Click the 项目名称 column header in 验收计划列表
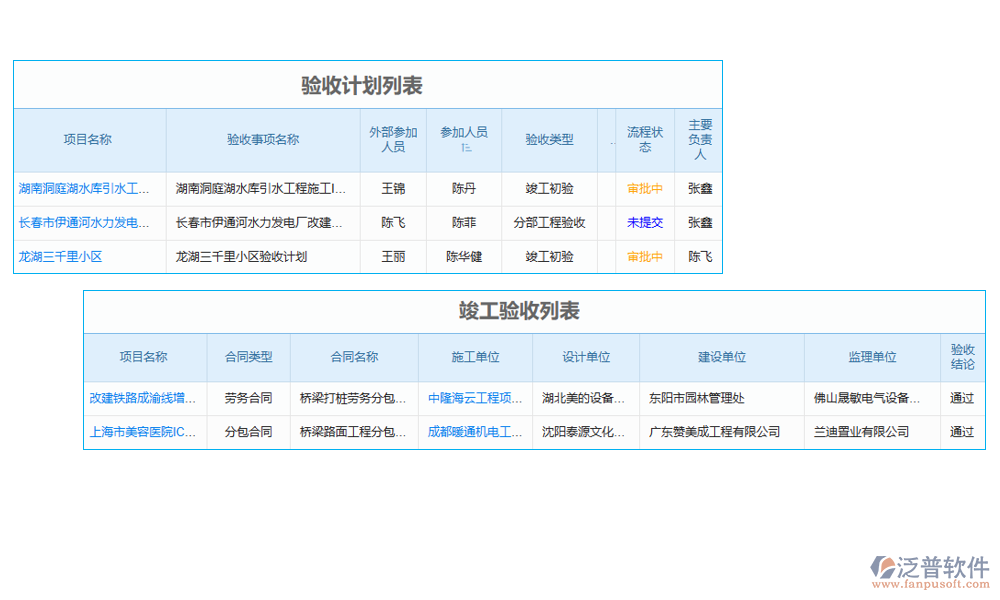 point(89,140)
